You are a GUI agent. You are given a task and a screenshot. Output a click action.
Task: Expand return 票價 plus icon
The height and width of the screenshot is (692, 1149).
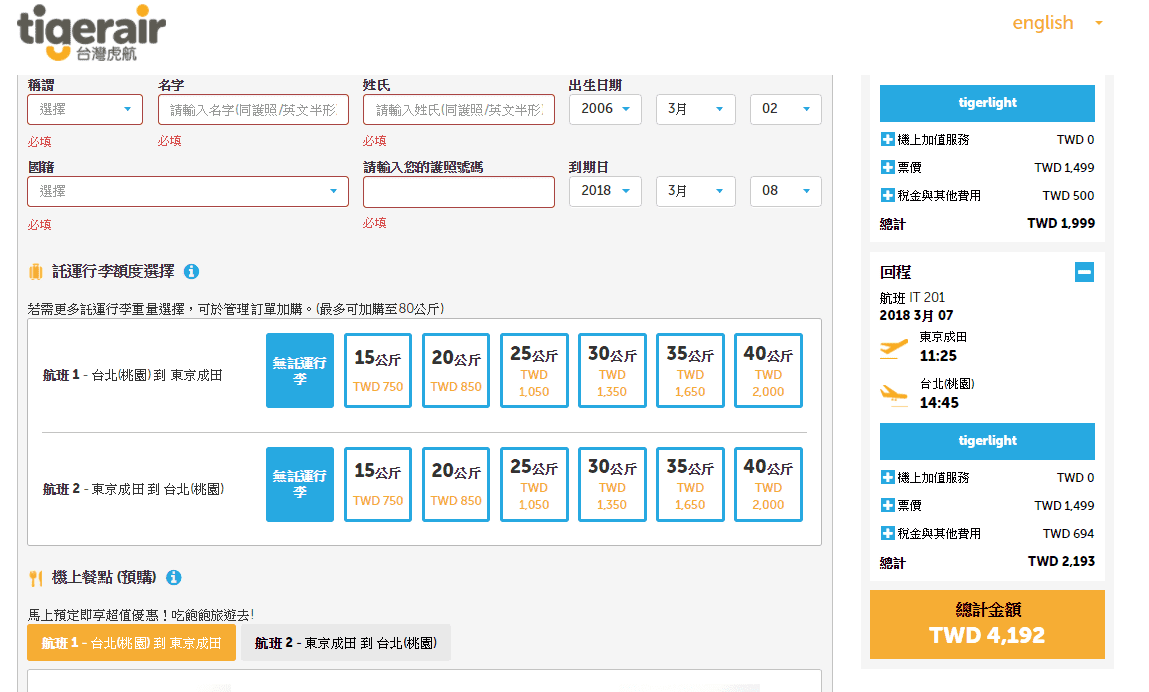click(x=887, y=505)
